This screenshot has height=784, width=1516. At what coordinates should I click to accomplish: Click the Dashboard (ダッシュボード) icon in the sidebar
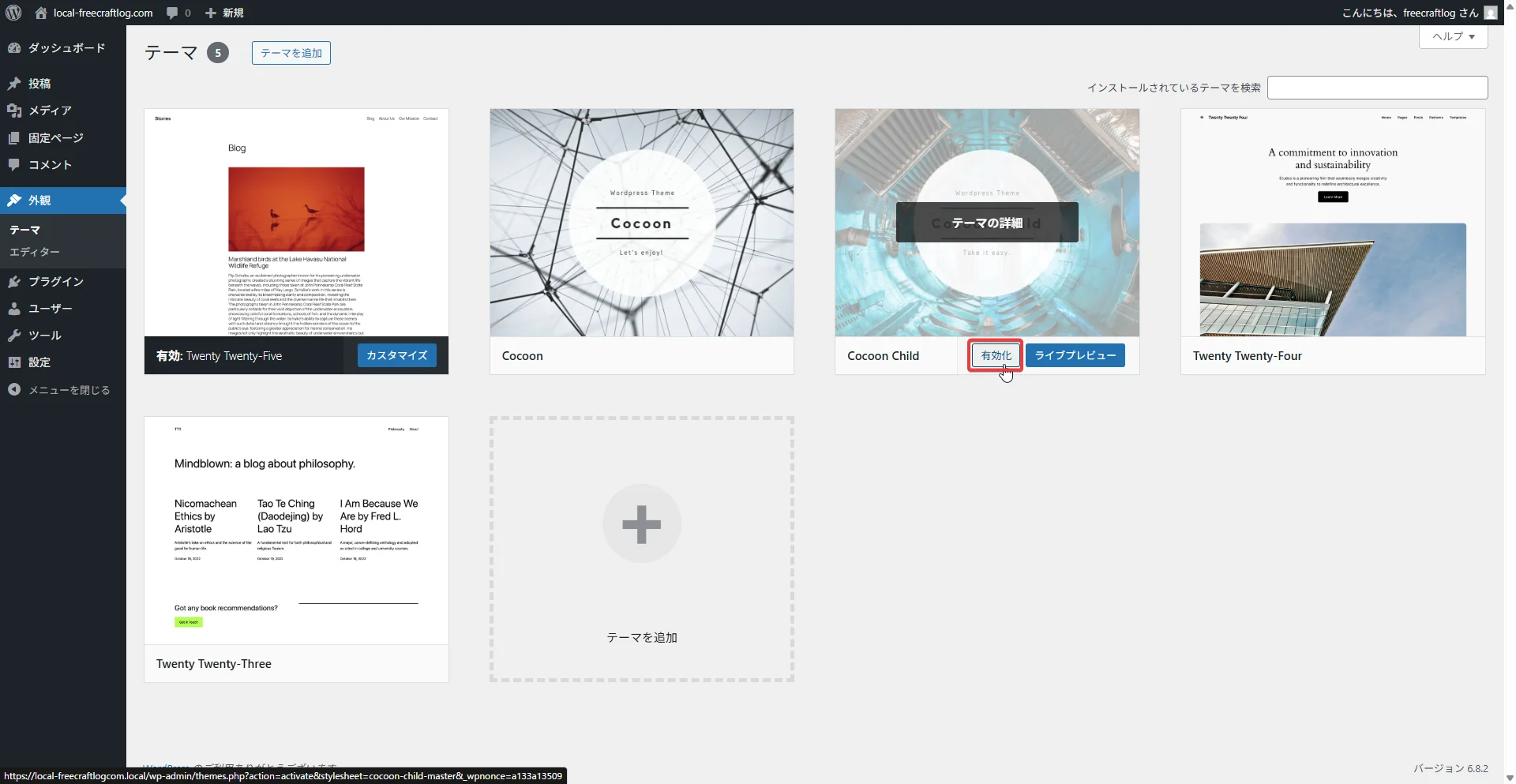[x=14, y=48]
